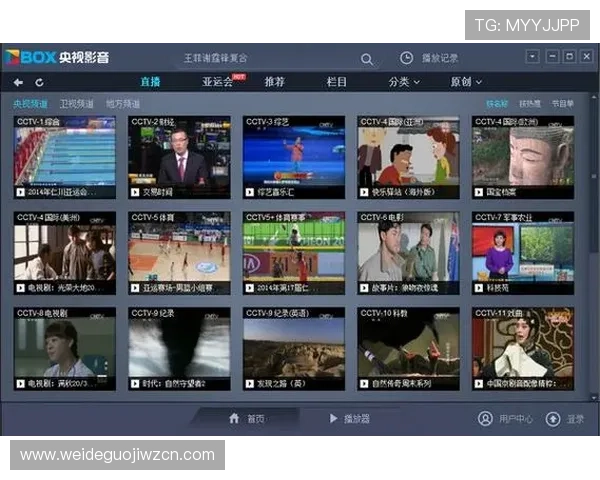Click the 登录 upload-arrow icon
Viewport: 600px width, 480px height.
click(553, 419)
